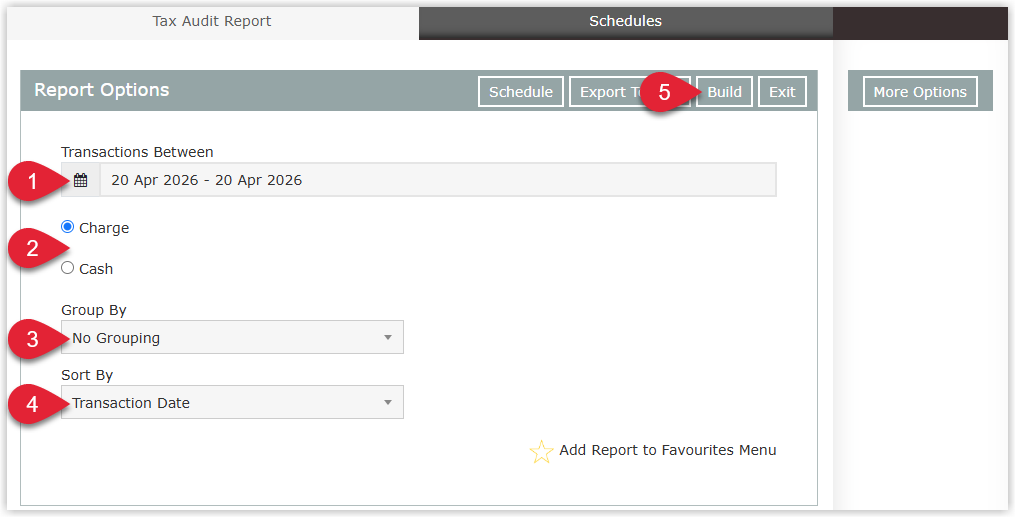1016x518 pixels.
Task: Open the calendar date picker icon
Action: [x=80, y=180]
